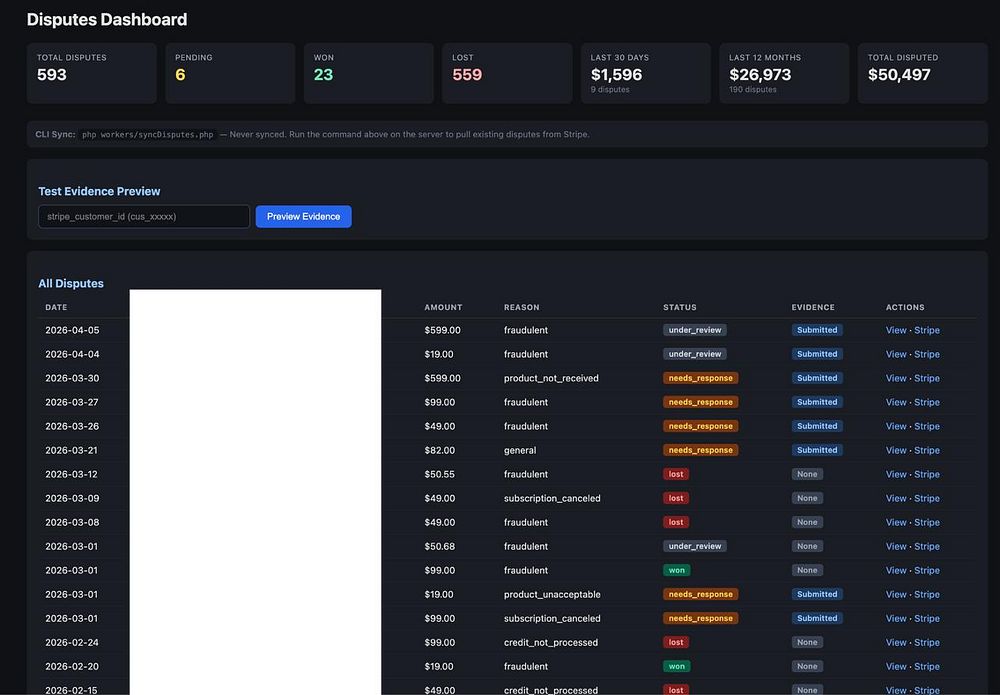Viewport: 1000px width, 695px height.
Task: Open Stripe link for 2026-03-09 subscription_canceled dispute
Action: [927, 498]
